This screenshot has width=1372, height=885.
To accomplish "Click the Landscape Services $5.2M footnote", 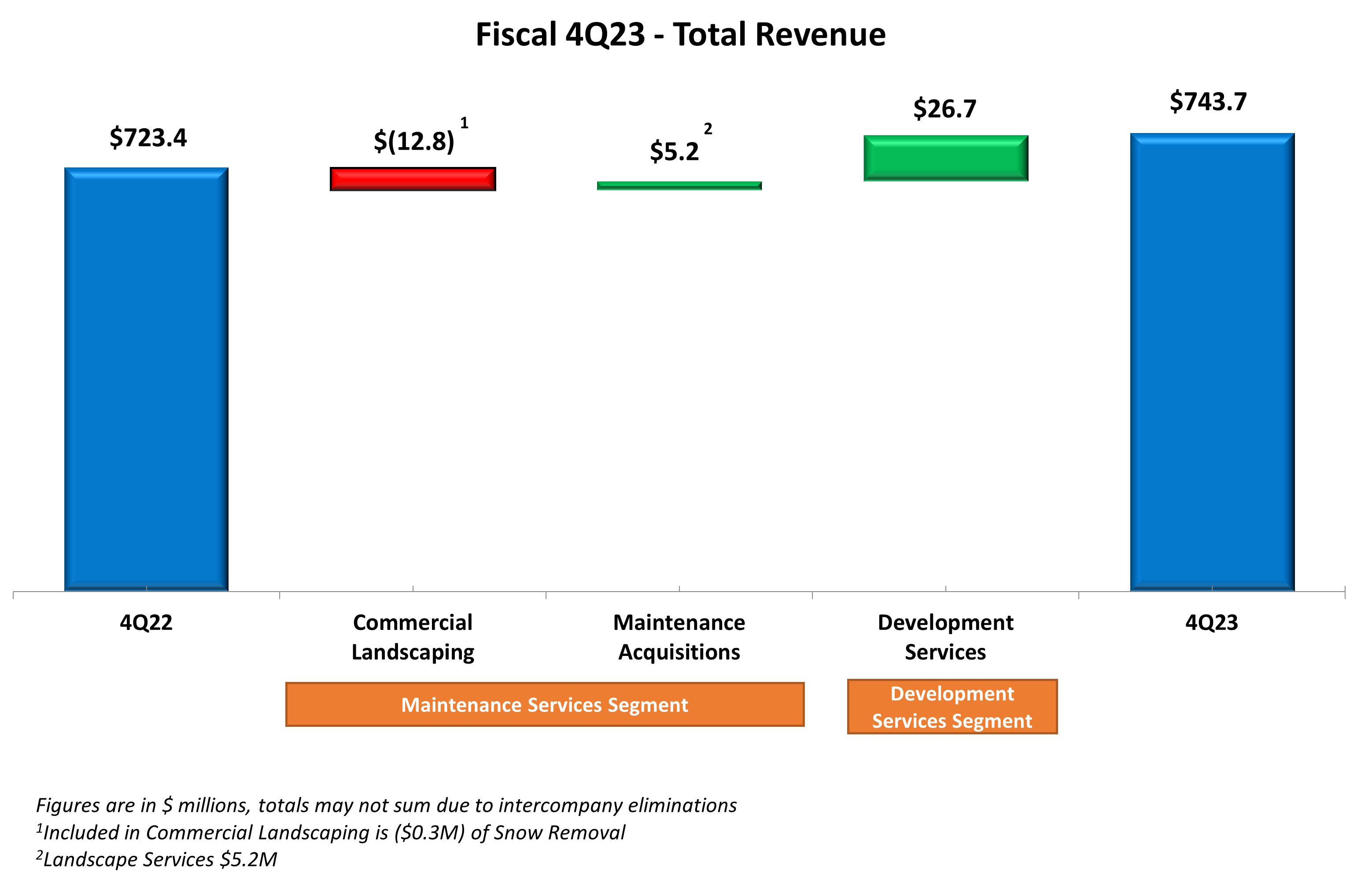I will pyautogui.click(x=156, y=859).
